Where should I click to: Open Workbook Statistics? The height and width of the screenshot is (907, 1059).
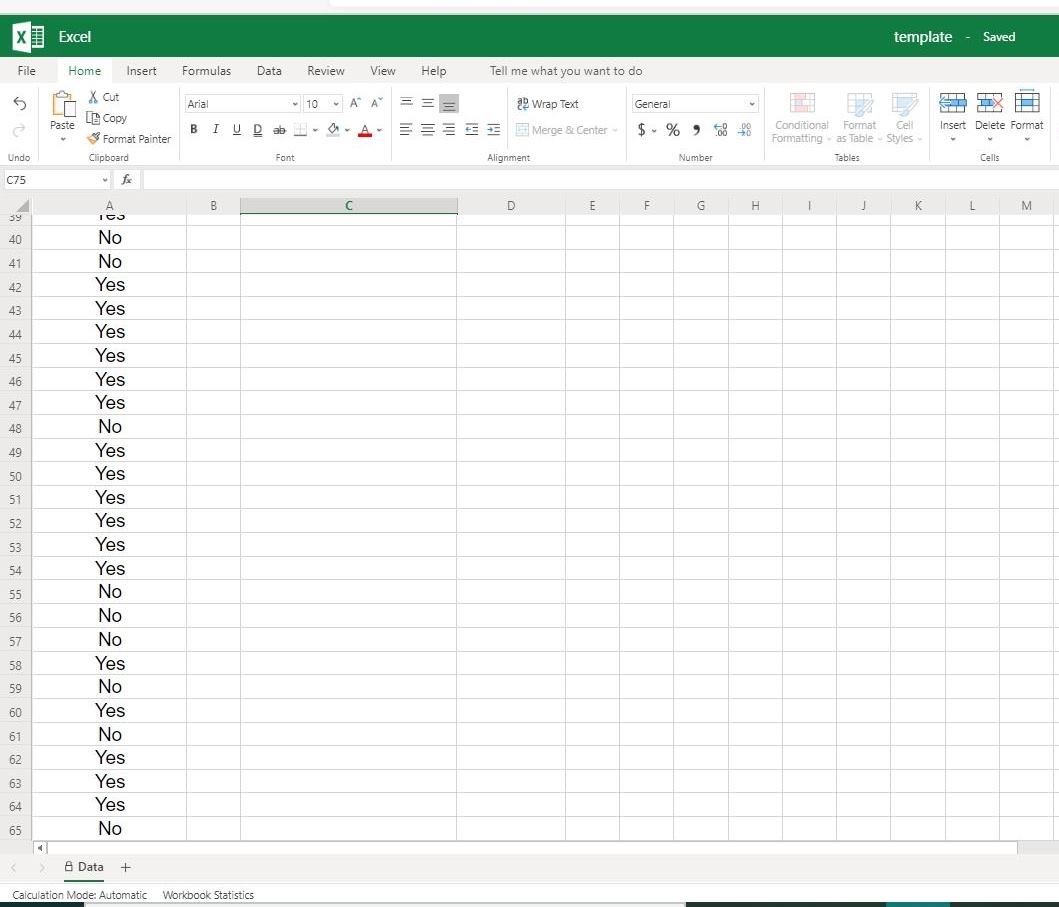[208, 895]
